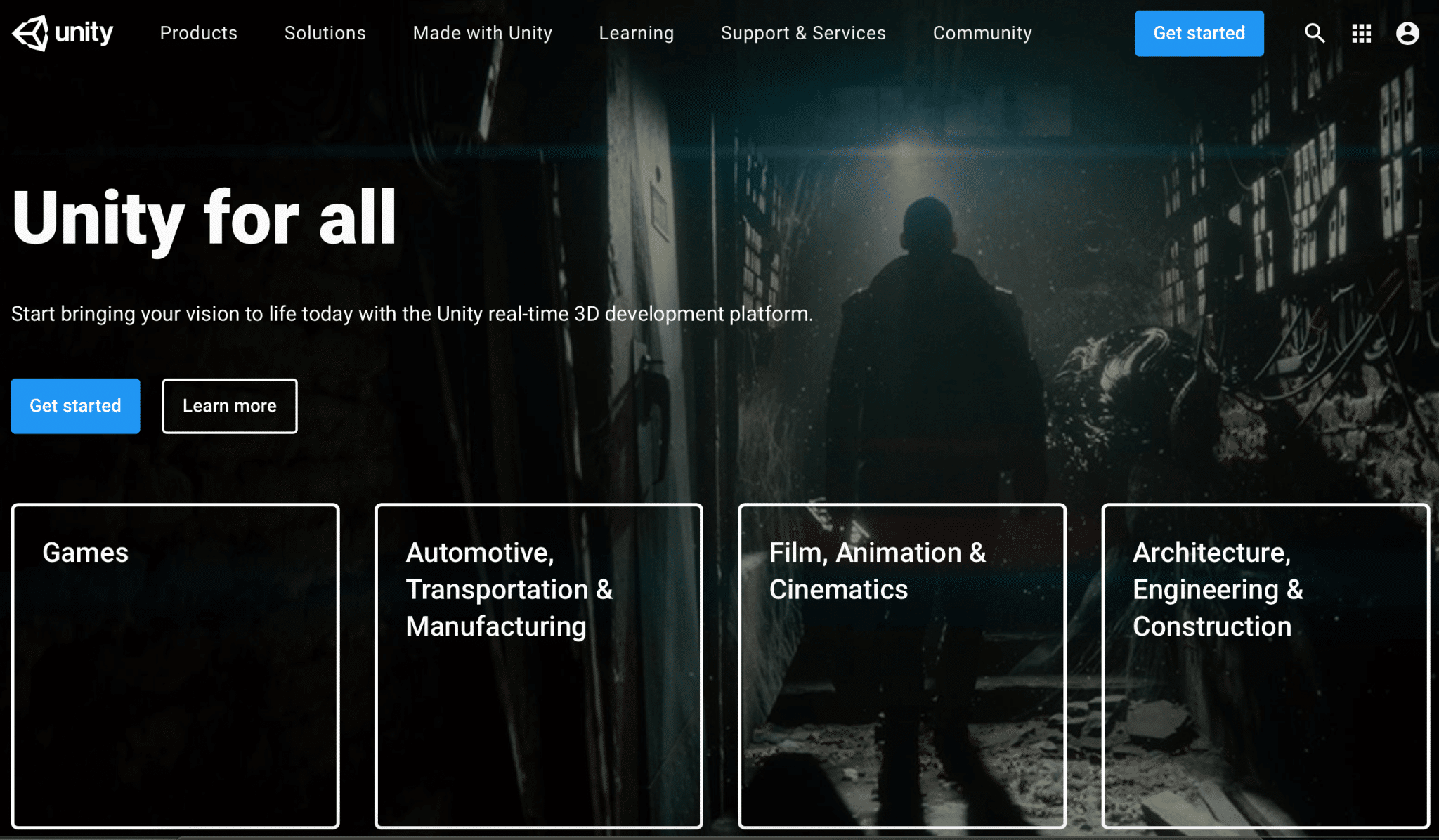
Task: Select Automotive, Transportation & Manufacturing card
Action: pyautogui.click(x=538, y=666)
